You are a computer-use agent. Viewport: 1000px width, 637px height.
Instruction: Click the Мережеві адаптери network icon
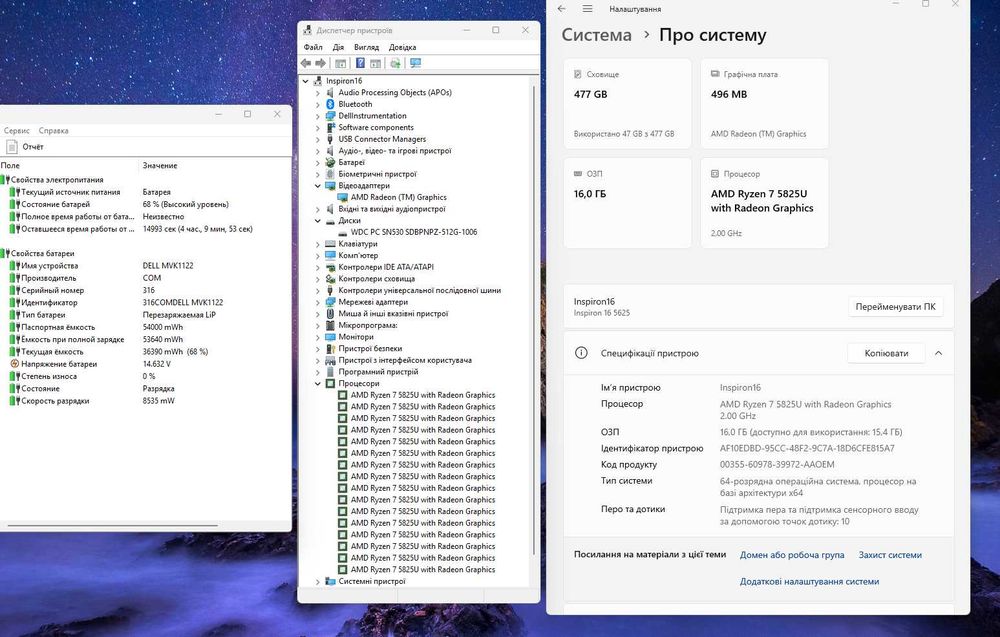330,302
